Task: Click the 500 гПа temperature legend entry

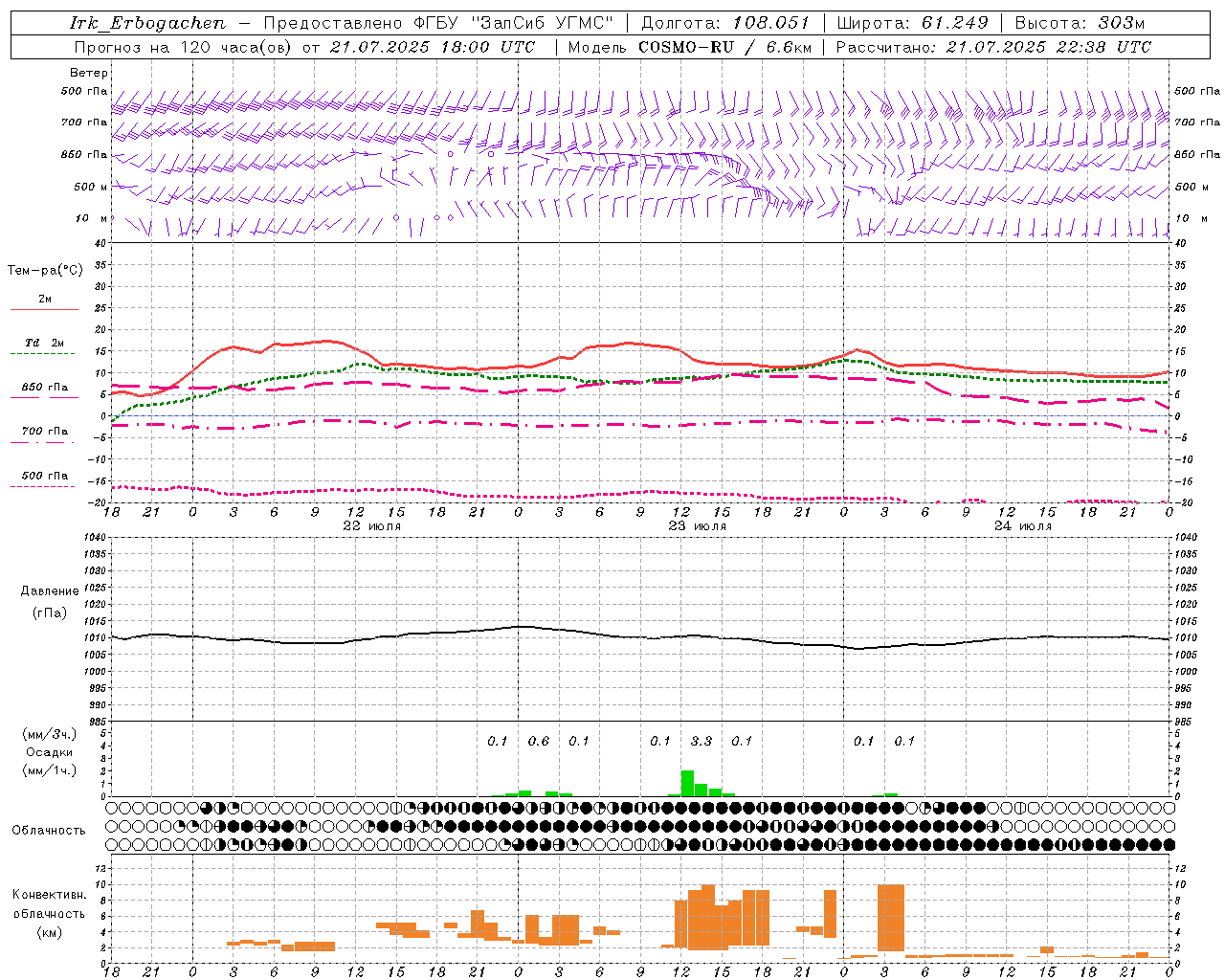Action: click(44, 479)
